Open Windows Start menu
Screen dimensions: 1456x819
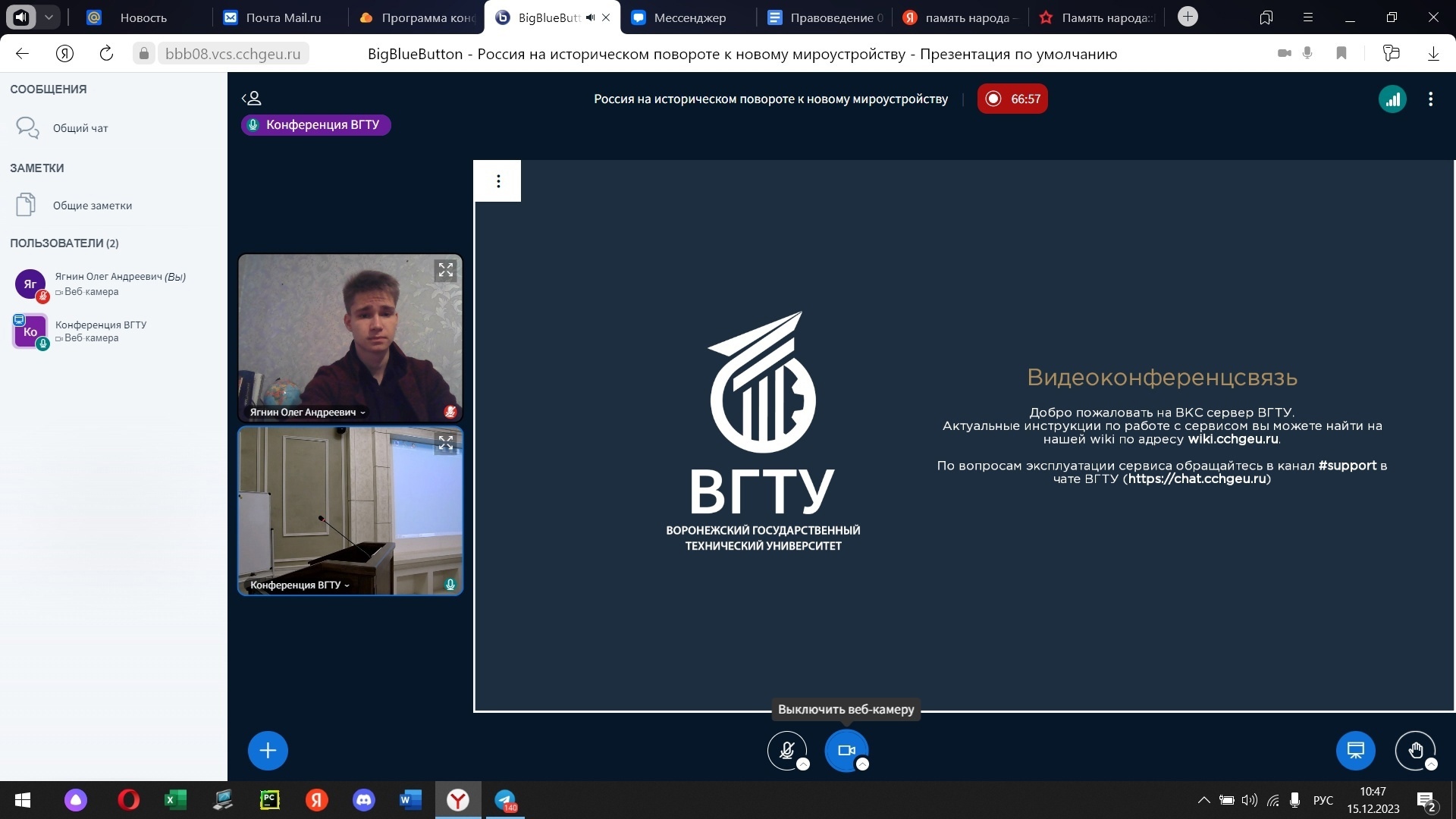tap(23, 800)
